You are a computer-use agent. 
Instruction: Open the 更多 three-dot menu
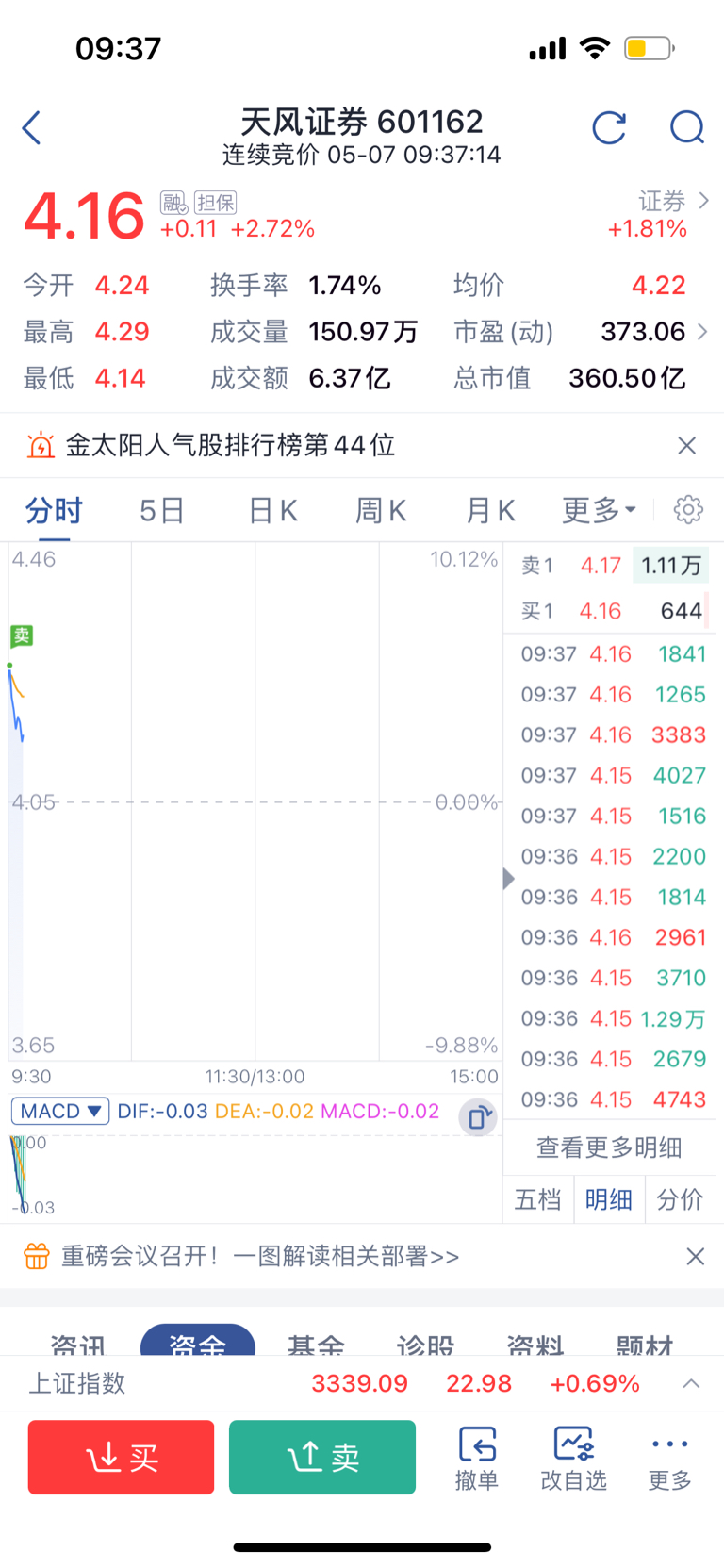[x=670, y=1458]
